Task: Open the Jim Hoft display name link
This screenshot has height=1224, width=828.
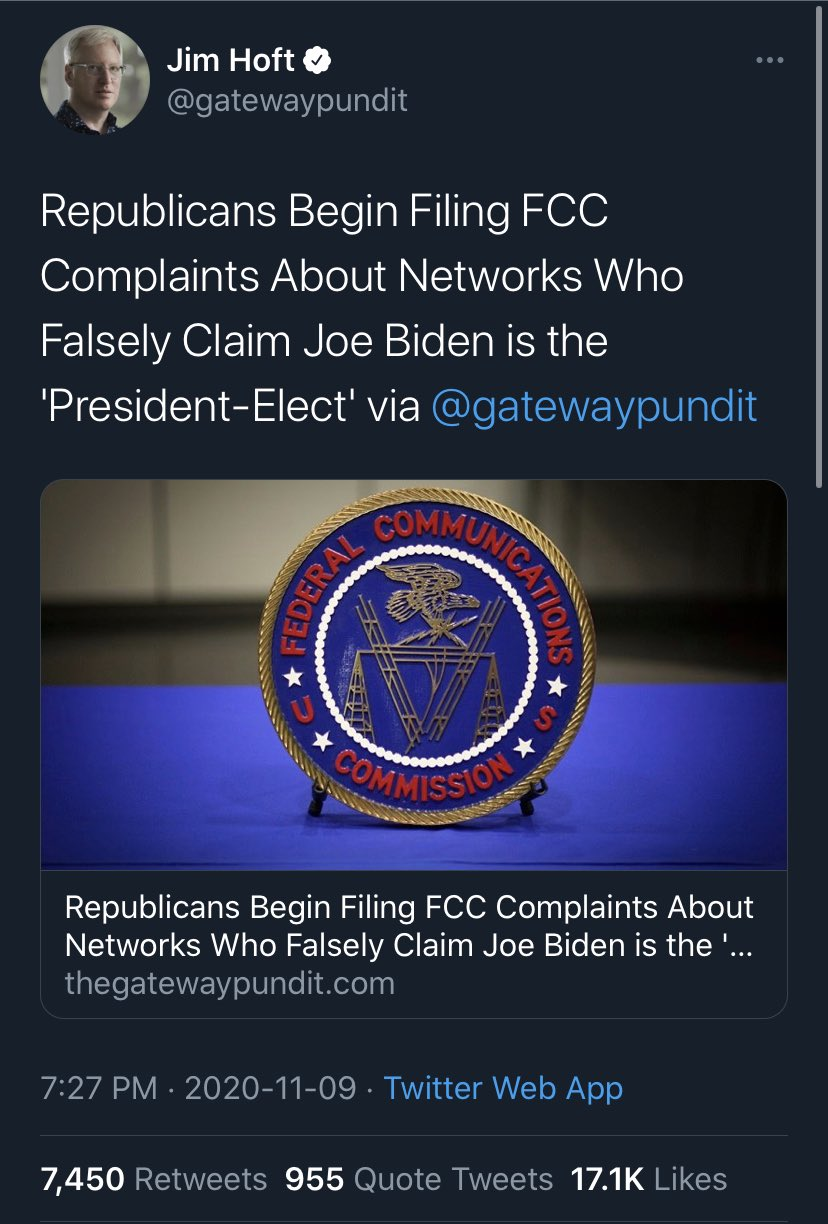Action: click(230, 61)
